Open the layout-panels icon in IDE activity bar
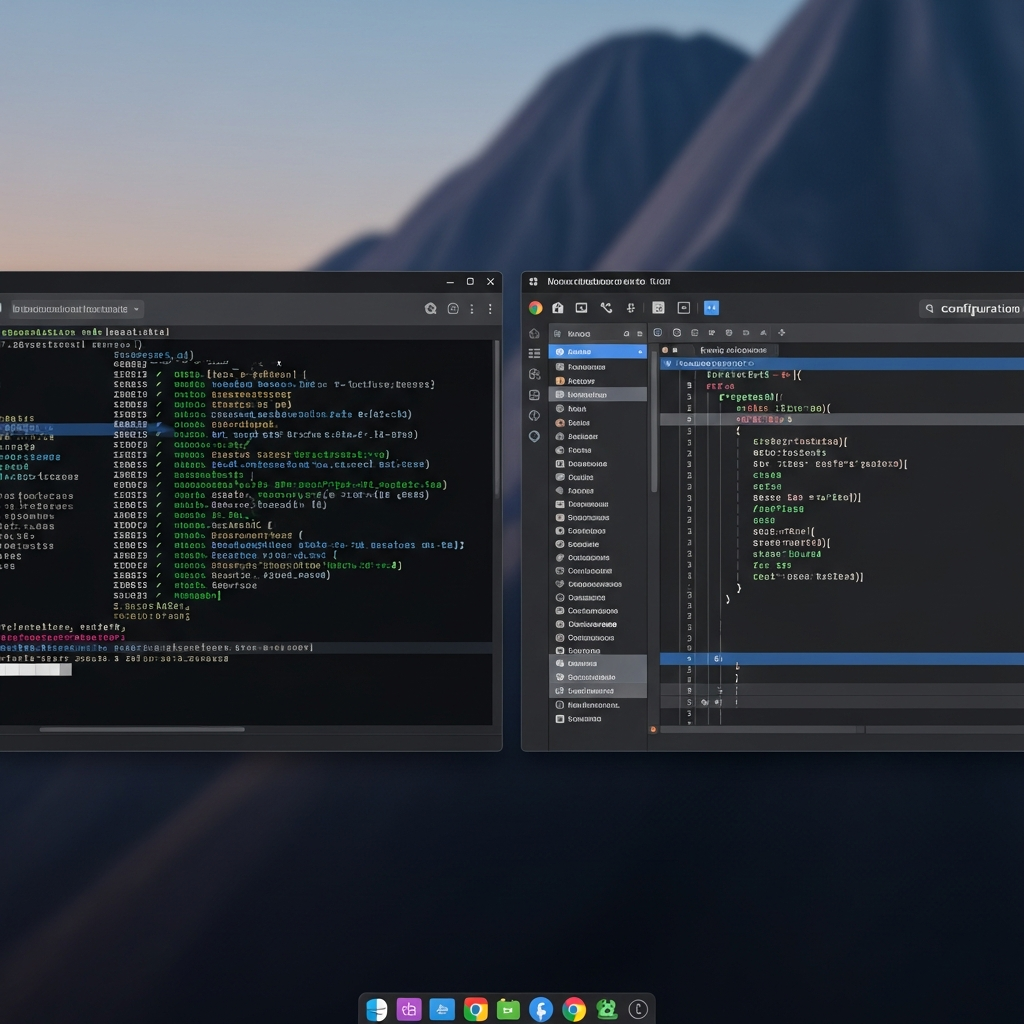 (x=534, y=395)
